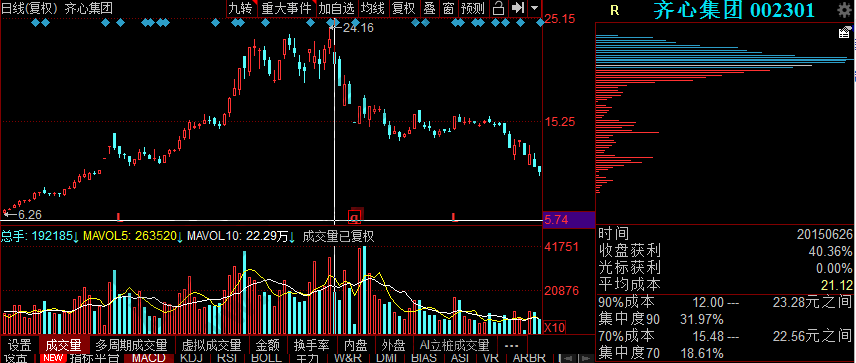Click the lock icon in chart toolbar
The height and width of the screenshot is (363, 856).
coord(497,8)
